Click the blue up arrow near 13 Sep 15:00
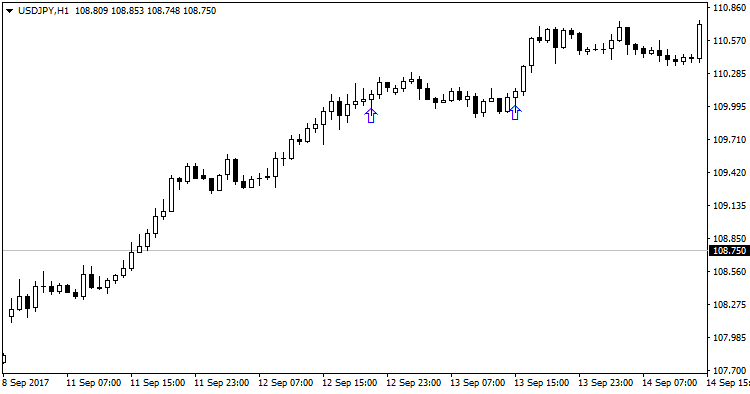Image resolution: width=750 pixels, height=394 pixels. point(515,112)
